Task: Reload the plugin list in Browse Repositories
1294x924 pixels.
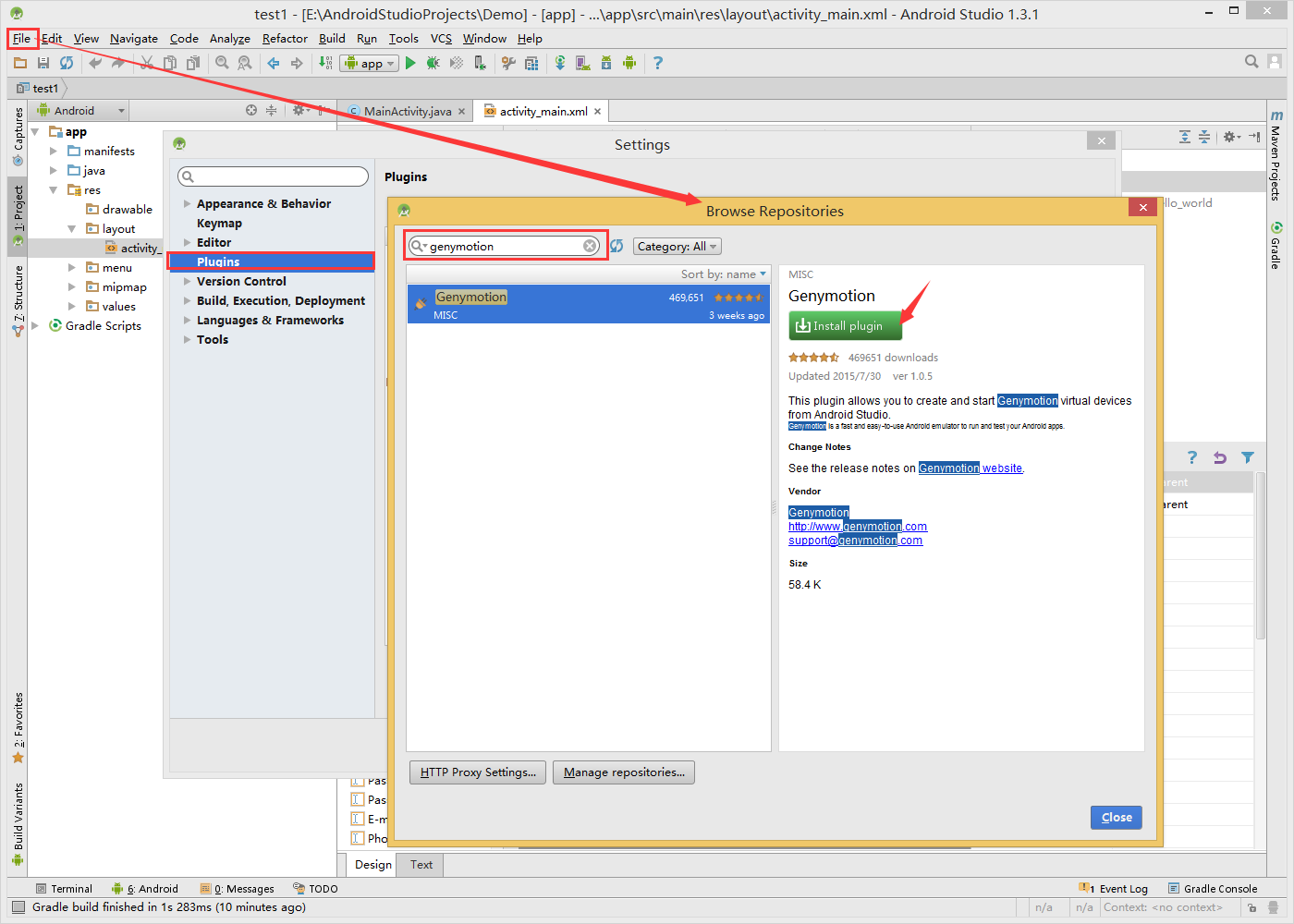Action: click(x=616, y=246)
